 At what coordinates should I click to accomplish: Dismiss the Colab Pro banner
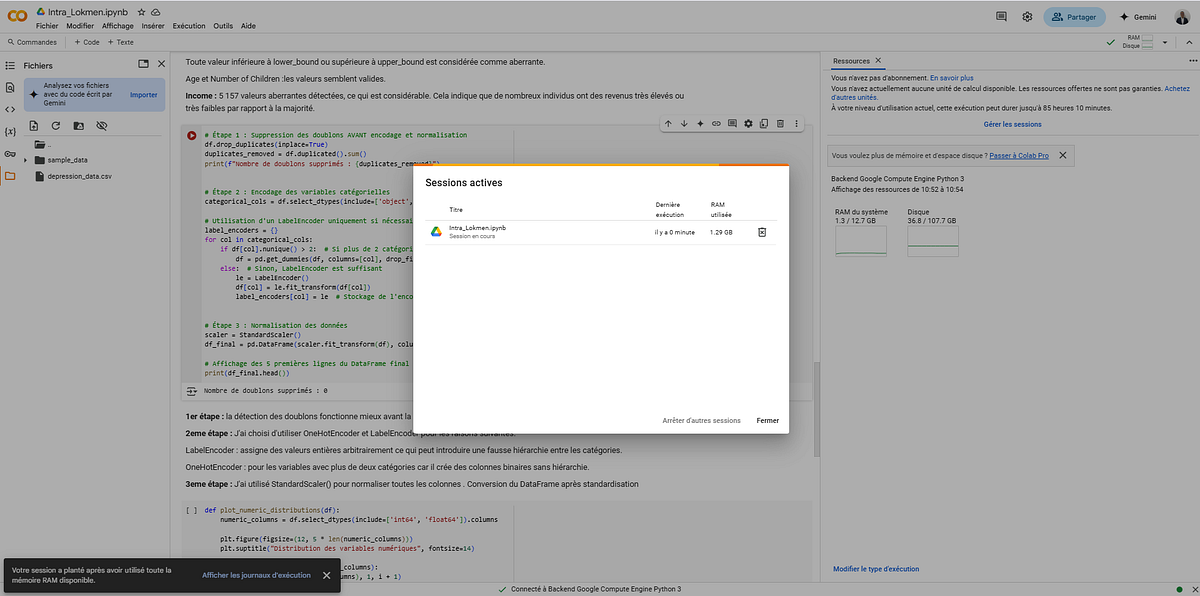[x=1062, y=155]
